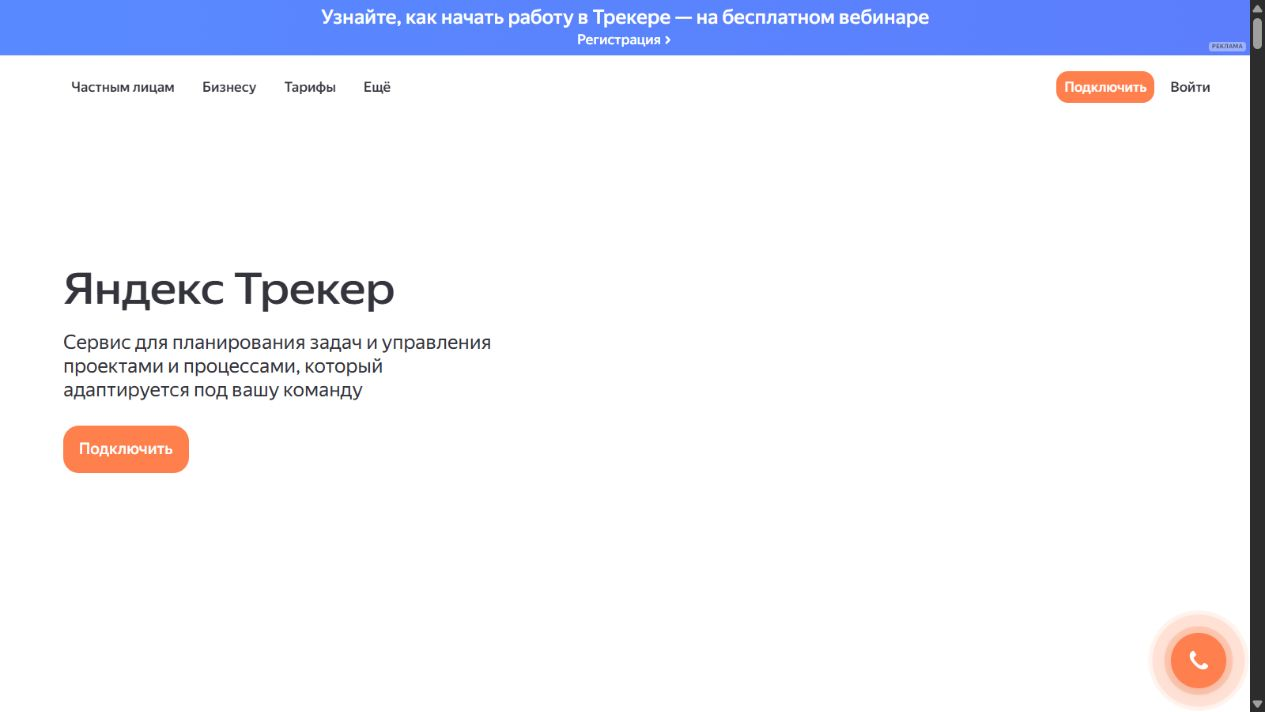Image resolution: width=1265 pixels, height=712 pixels.
Task: Open the Частным лицам menu
Action: pyautogui.click(x=123, y=87)
